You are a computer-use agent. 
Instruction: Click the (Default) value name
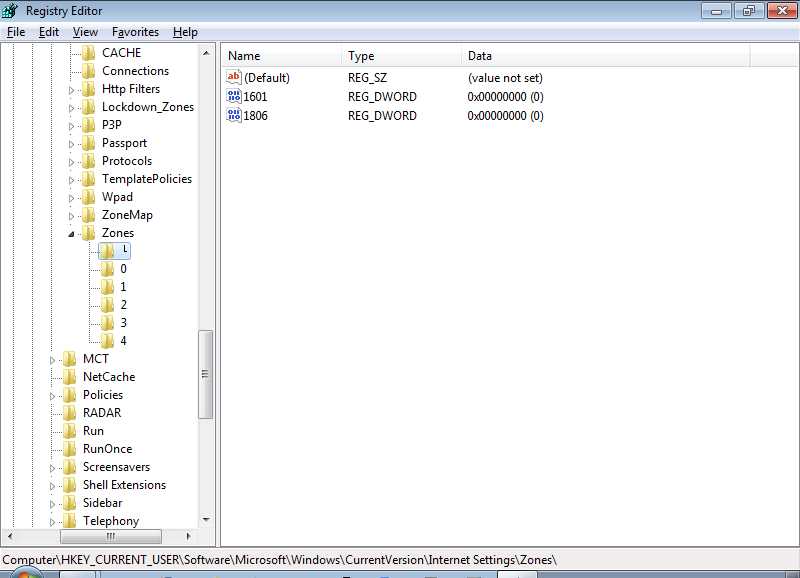coord(267,78)
